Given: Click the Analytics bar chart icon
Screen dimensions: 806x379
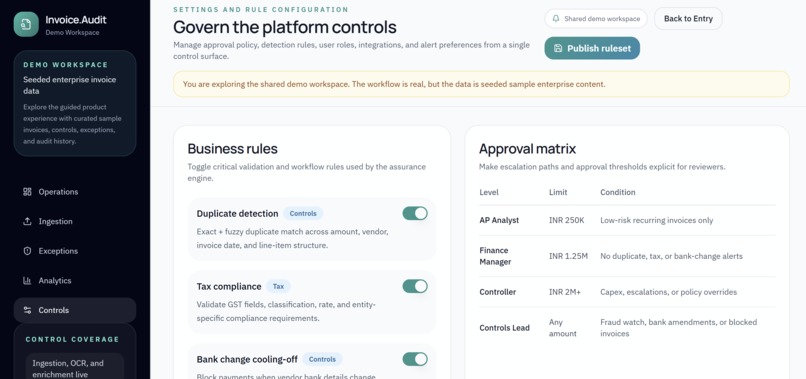Looking at the screenshot, I should [27, 281].
